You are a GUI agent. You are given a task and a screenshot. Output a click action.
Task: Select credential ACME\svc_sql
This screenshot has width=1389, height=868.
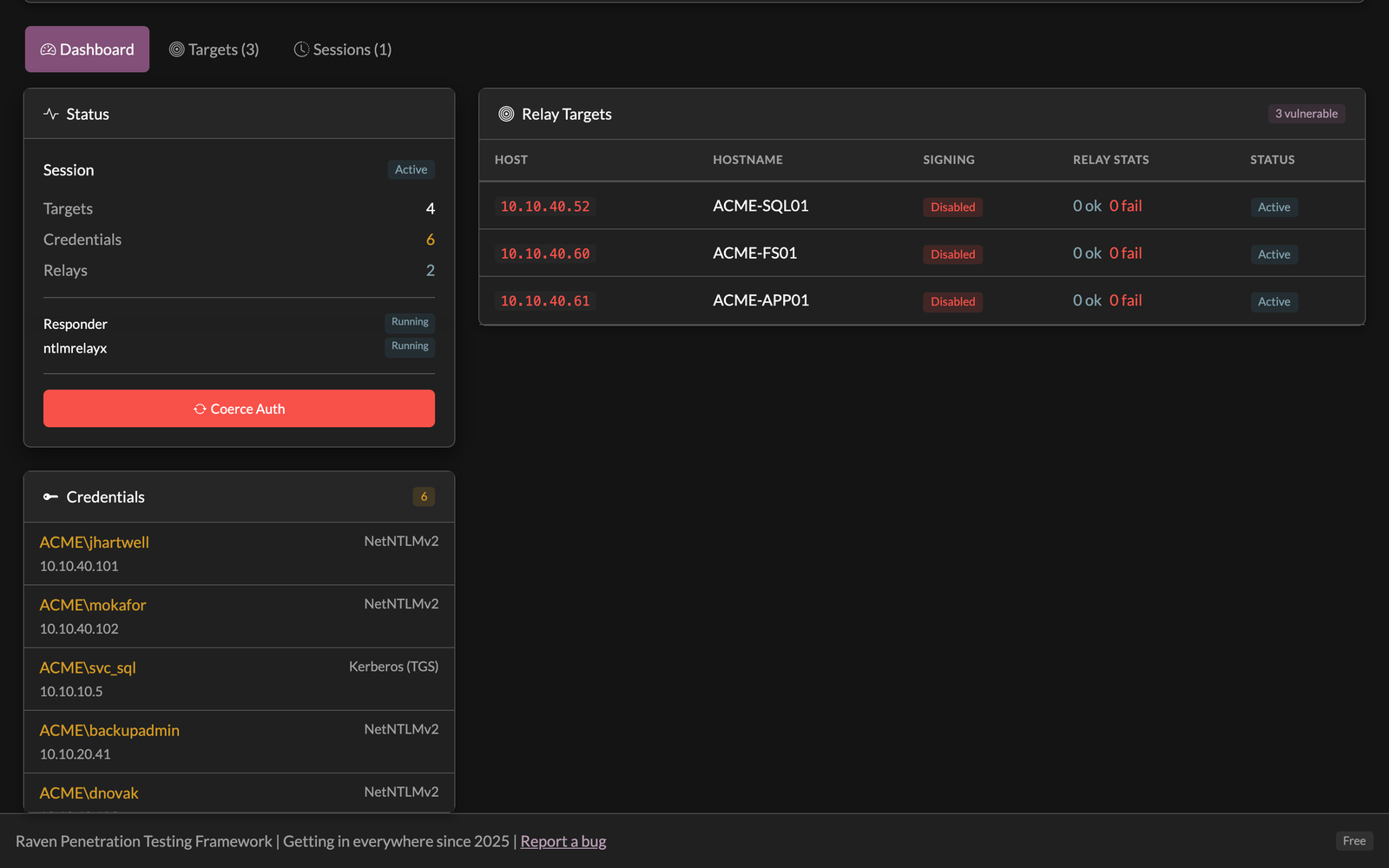239,679
